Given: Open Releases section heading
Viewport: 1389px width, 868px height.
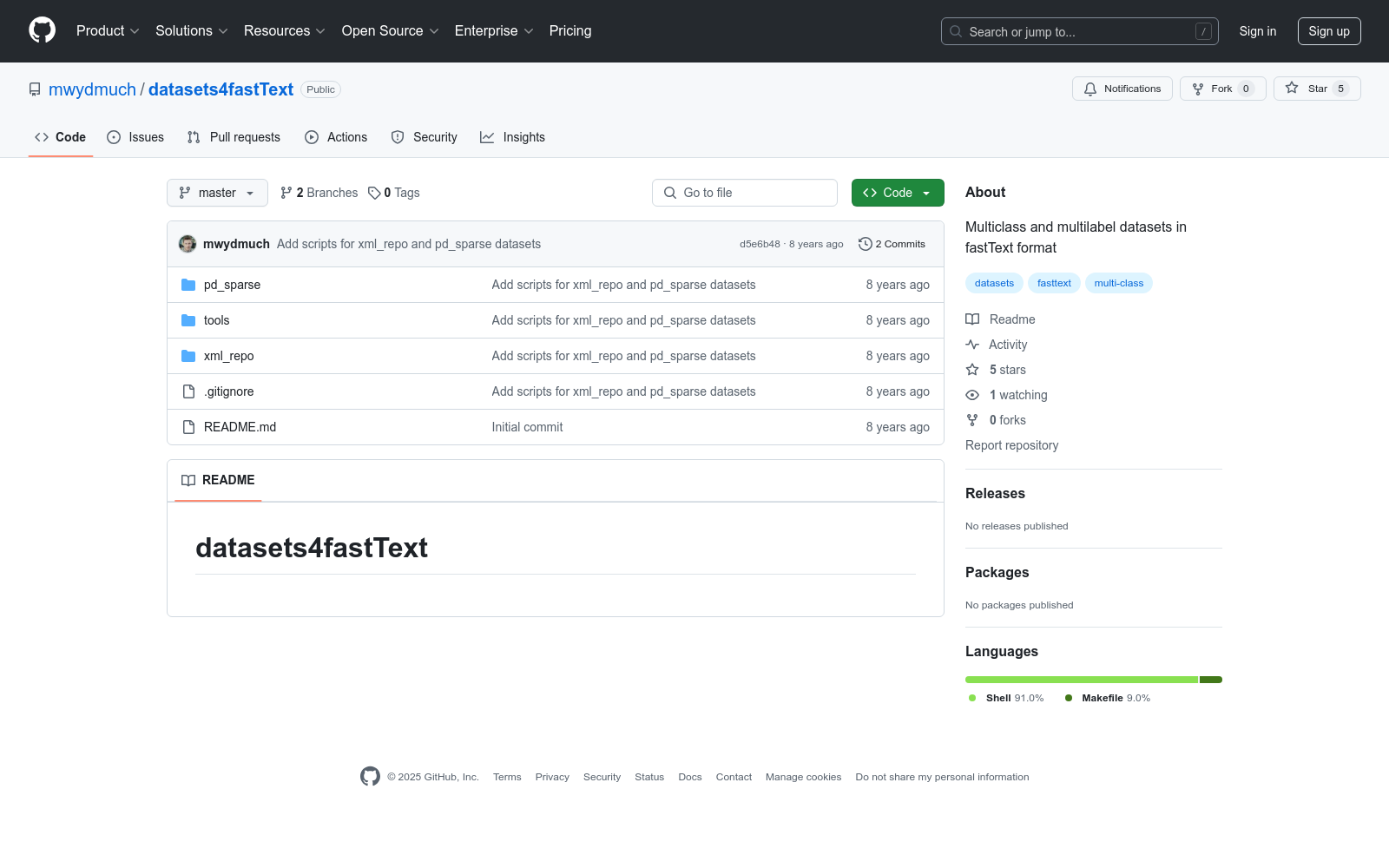Looking at the screenshot, I should (995, 493).
